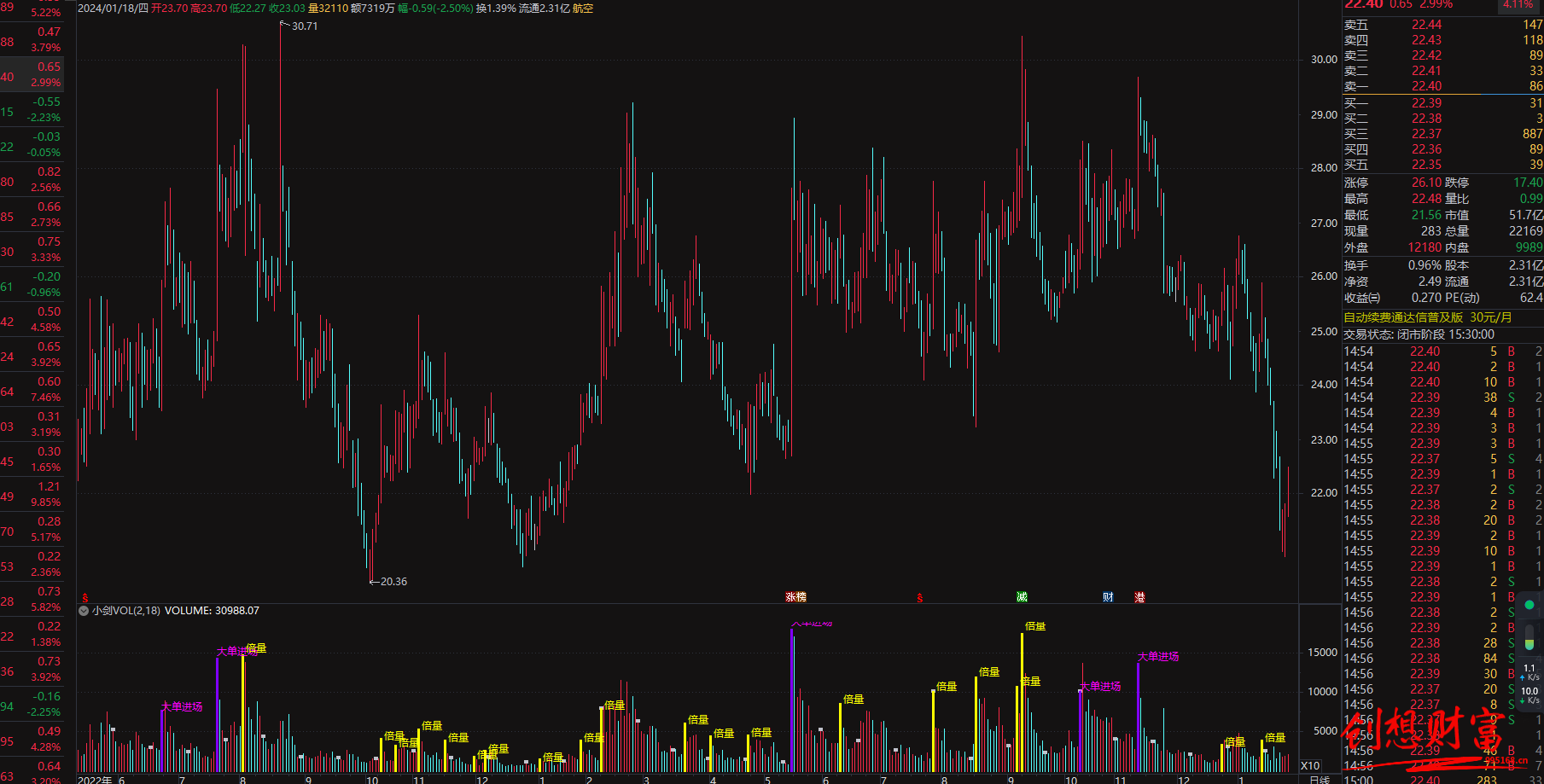Click the 收益(三) 0.270 value

1426,298
